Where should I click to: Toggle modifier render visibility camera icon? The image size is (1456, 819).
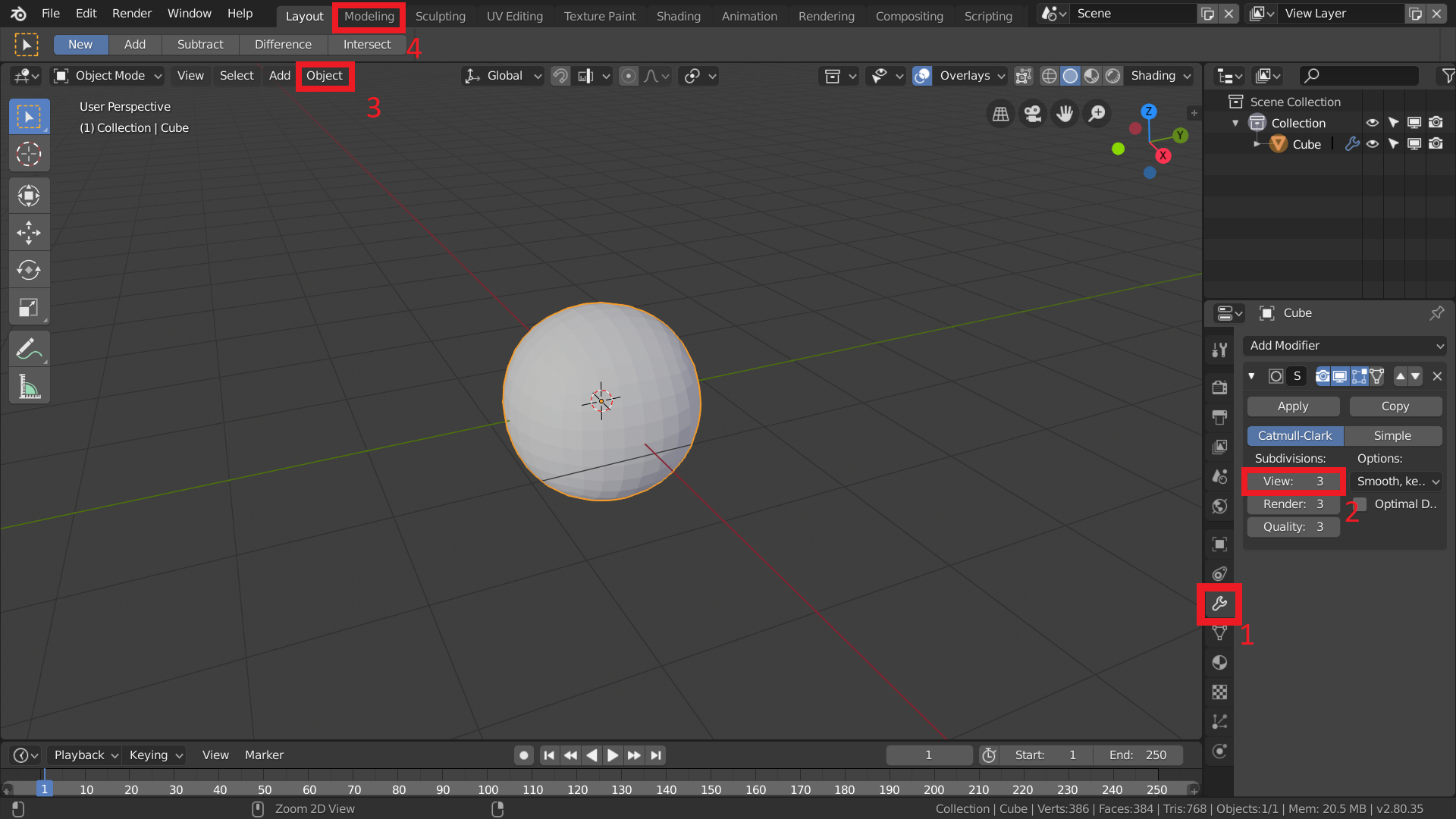(x=1323, y=376)
